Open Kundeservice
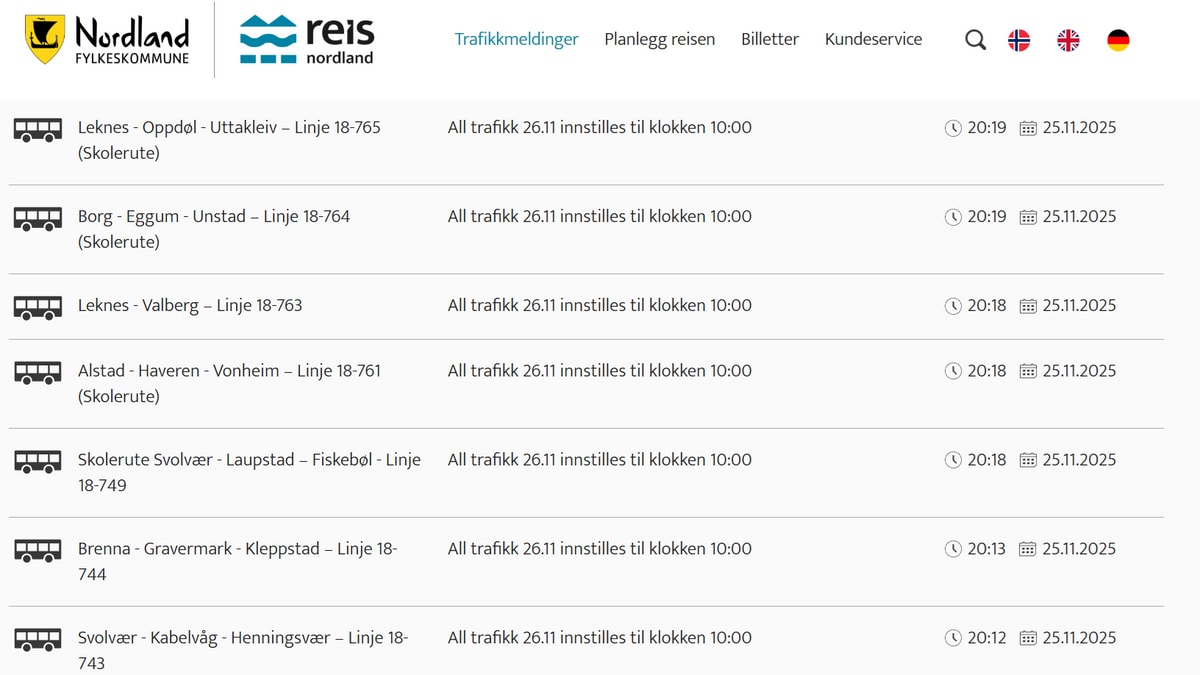The image size is (1200, 675). coord(872,39)
